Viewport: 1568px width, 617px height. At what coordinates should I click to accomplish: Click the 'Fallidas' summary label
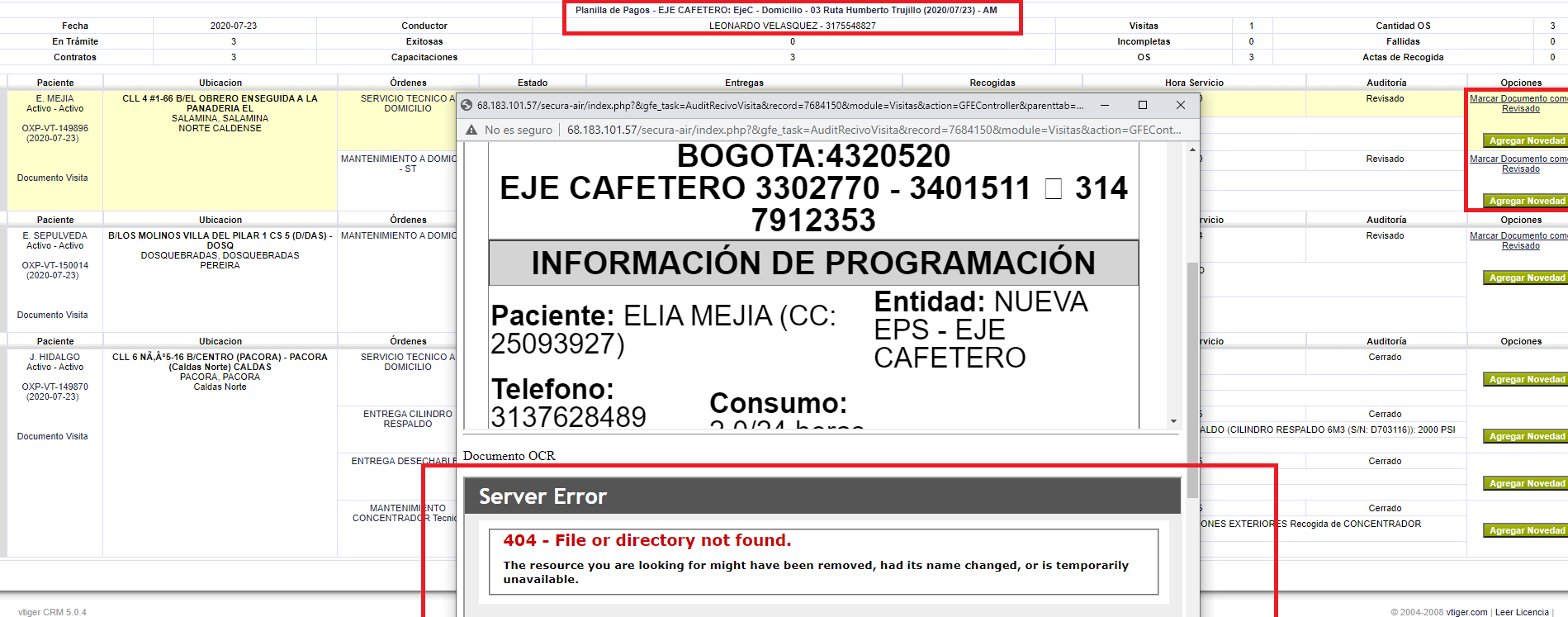tap(1403, 41)
